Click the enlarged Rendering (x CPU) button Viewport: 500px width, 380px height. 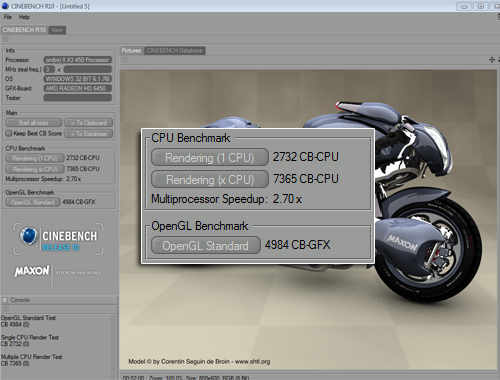[210, 179]
